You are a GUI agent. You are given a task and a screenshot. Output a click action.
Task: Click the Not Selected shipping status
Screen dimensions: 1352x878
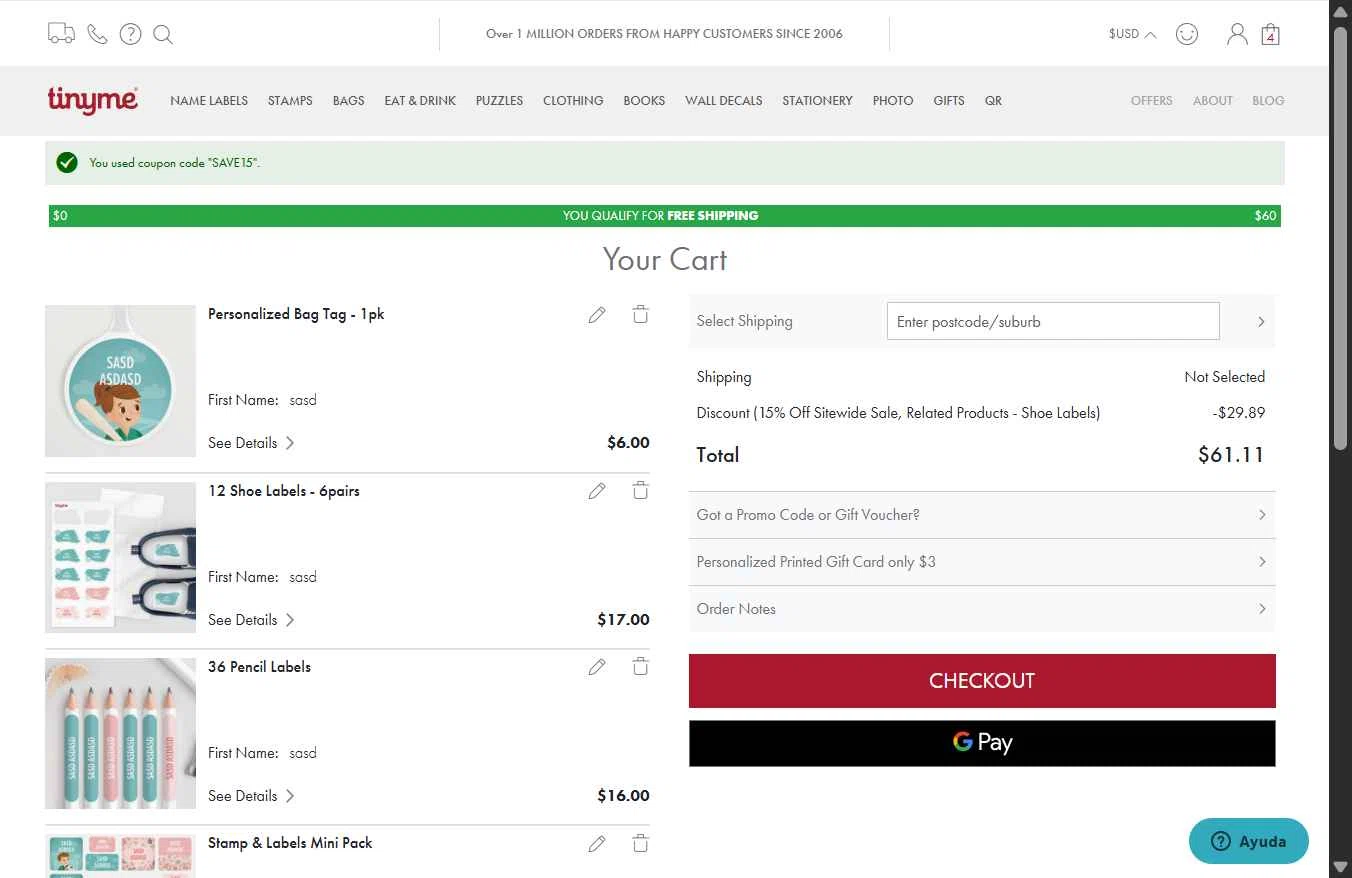[x=1225, y=377]
